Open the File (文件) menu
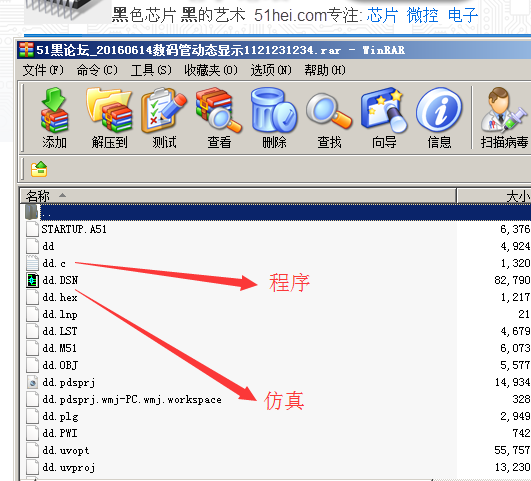This screenshot has width=531, height=481. click(x=43, y=70)
